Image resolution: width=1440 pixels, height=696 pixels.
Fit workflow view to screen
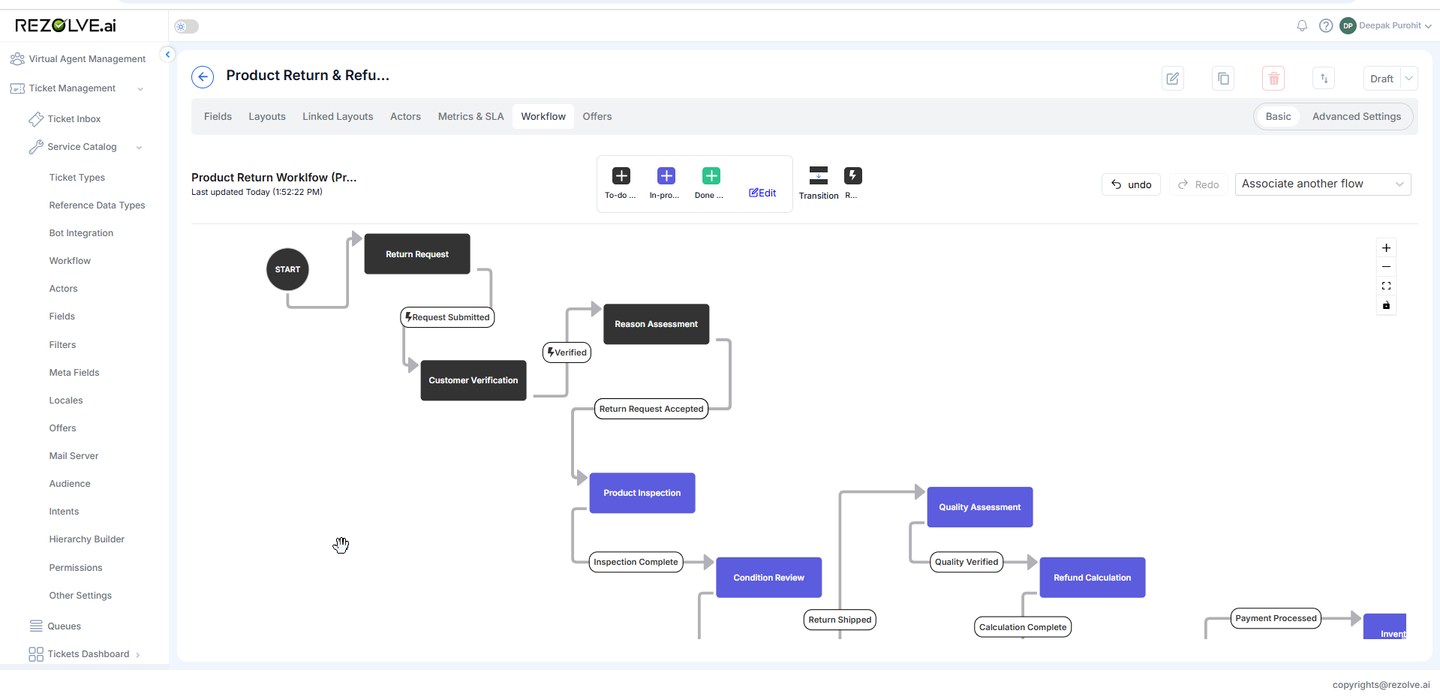tap(1386, 286)
